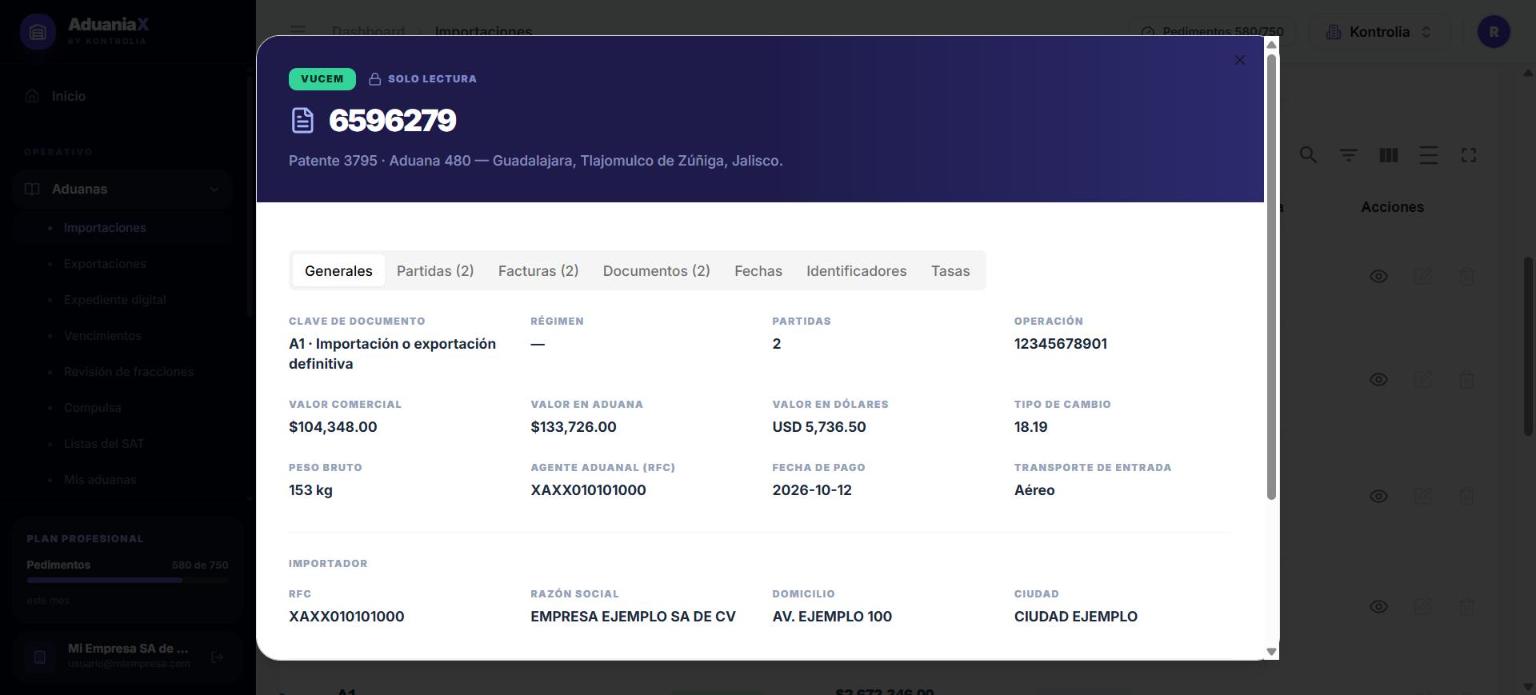1536x695 pixels.
Task: Collapse the Aduanas sidebar section
Action: (x=122, y=189)
